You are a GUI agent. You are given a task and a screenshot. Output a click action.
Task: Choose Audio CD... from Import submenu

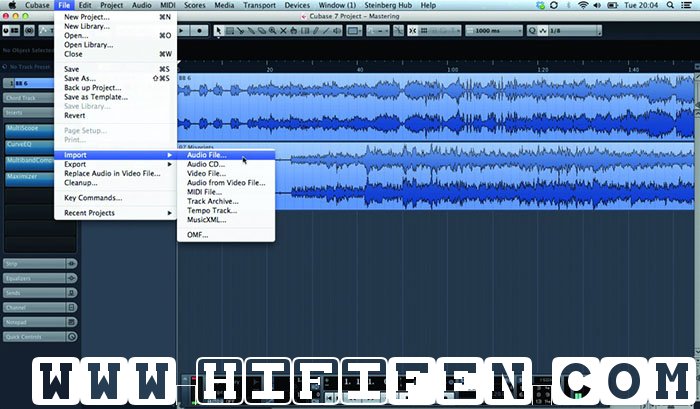[x=226, y=164]
